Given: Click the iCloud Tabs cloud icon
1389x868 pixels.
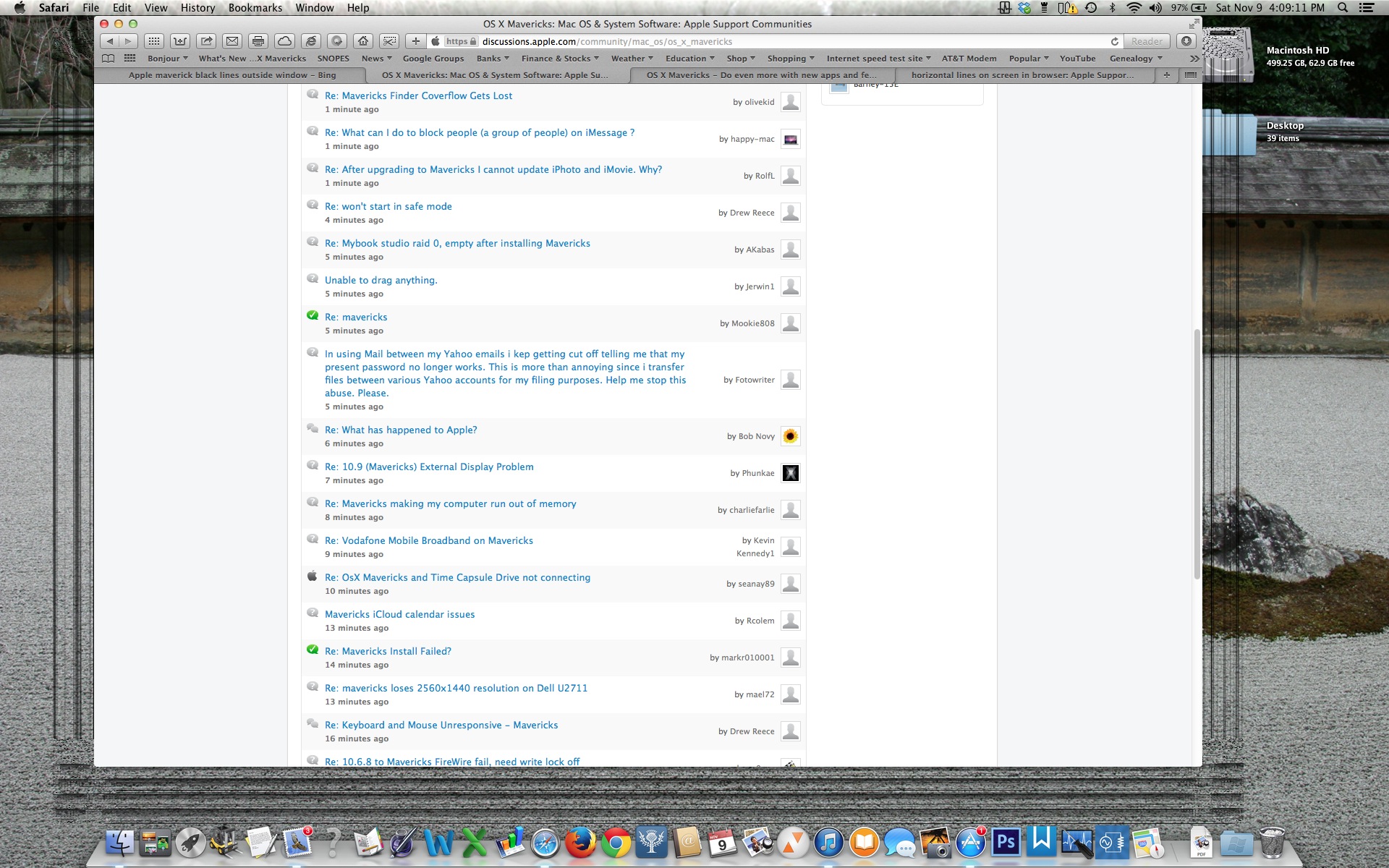Looking at the screenshot, I should (285, 41).
